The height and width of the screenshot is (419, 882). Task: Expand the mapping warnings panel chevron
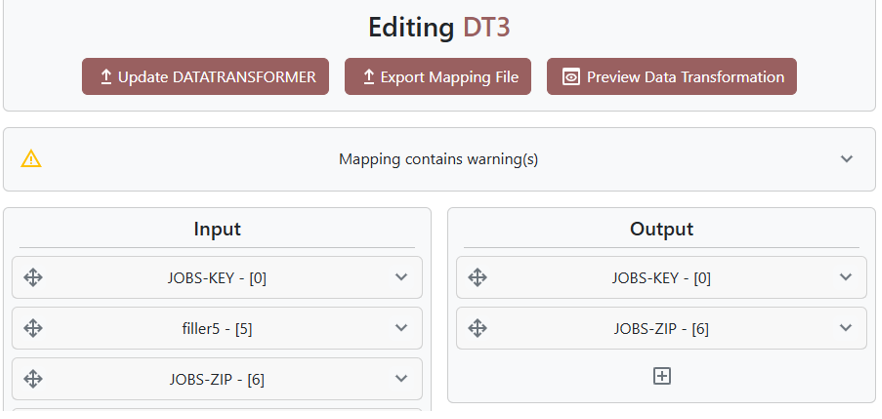846,159
